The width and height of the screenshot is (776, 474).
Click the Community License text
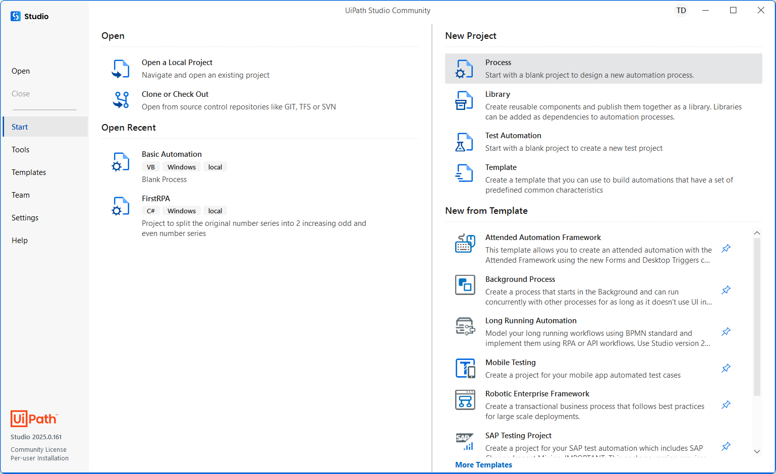(39, 449)
